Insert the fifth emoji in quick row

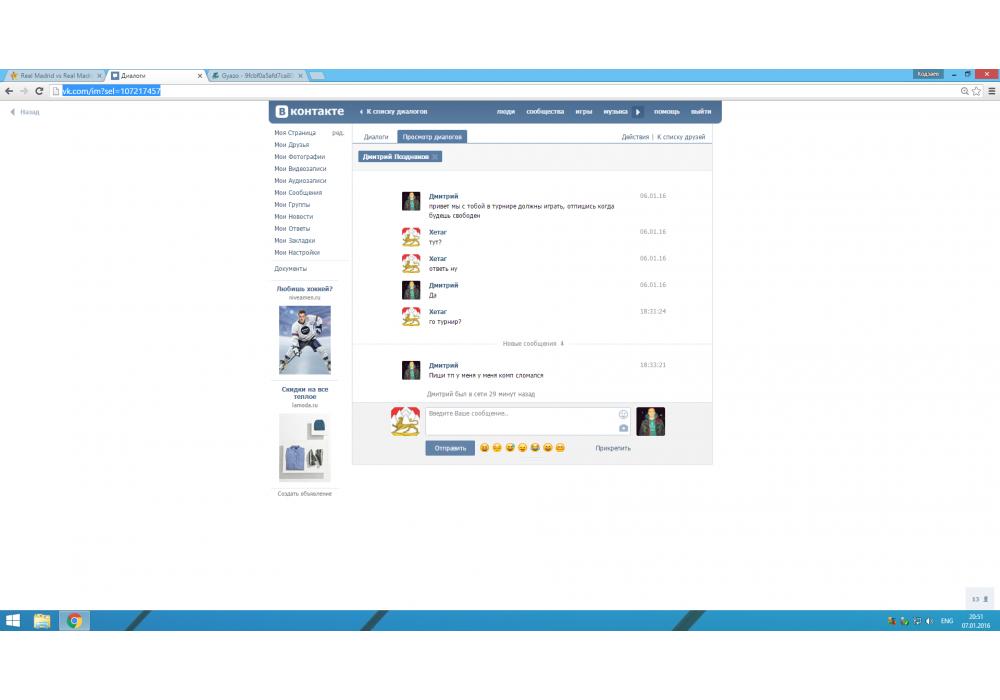click(x=534, y=448)
